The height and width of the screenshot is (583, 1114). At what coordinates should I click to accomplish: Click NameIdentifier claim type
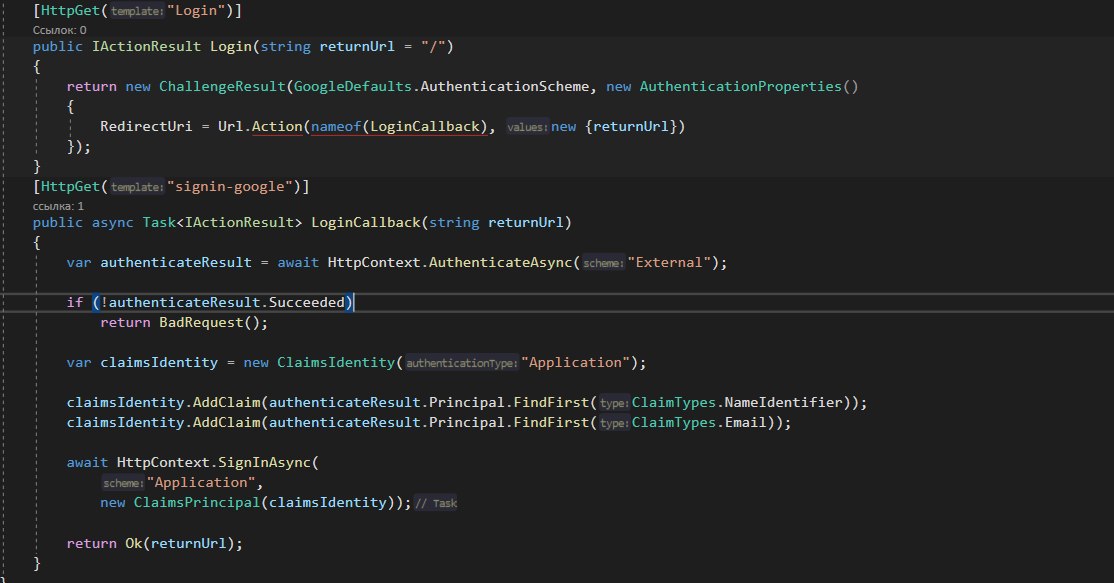[783, 403]
